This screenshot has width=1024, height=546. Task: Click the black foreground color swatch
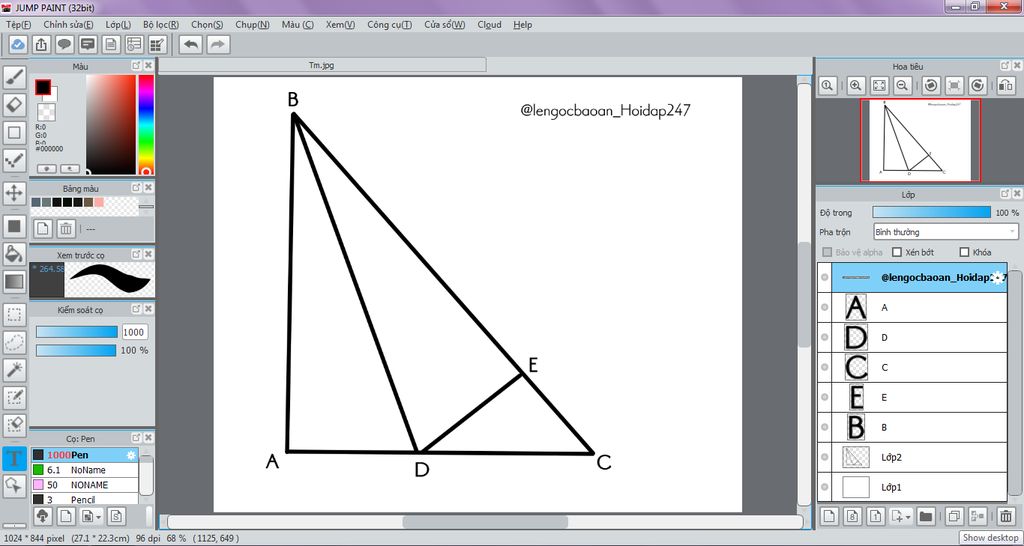[x=43, y=87]
